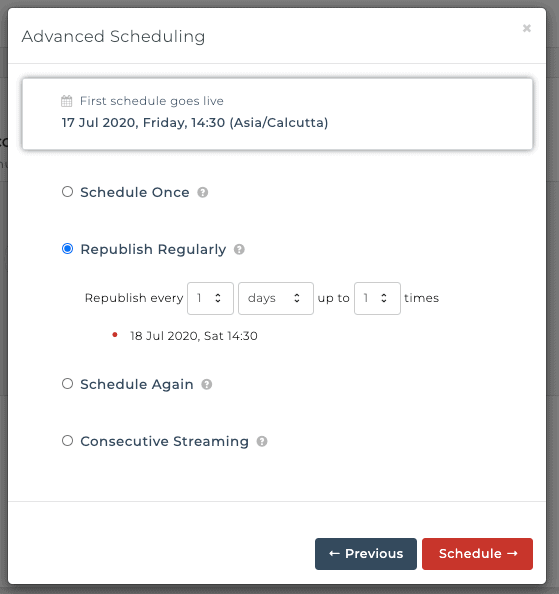
Task: Click the 18 Jul 2020 republish entry
Action: point(194,336)
